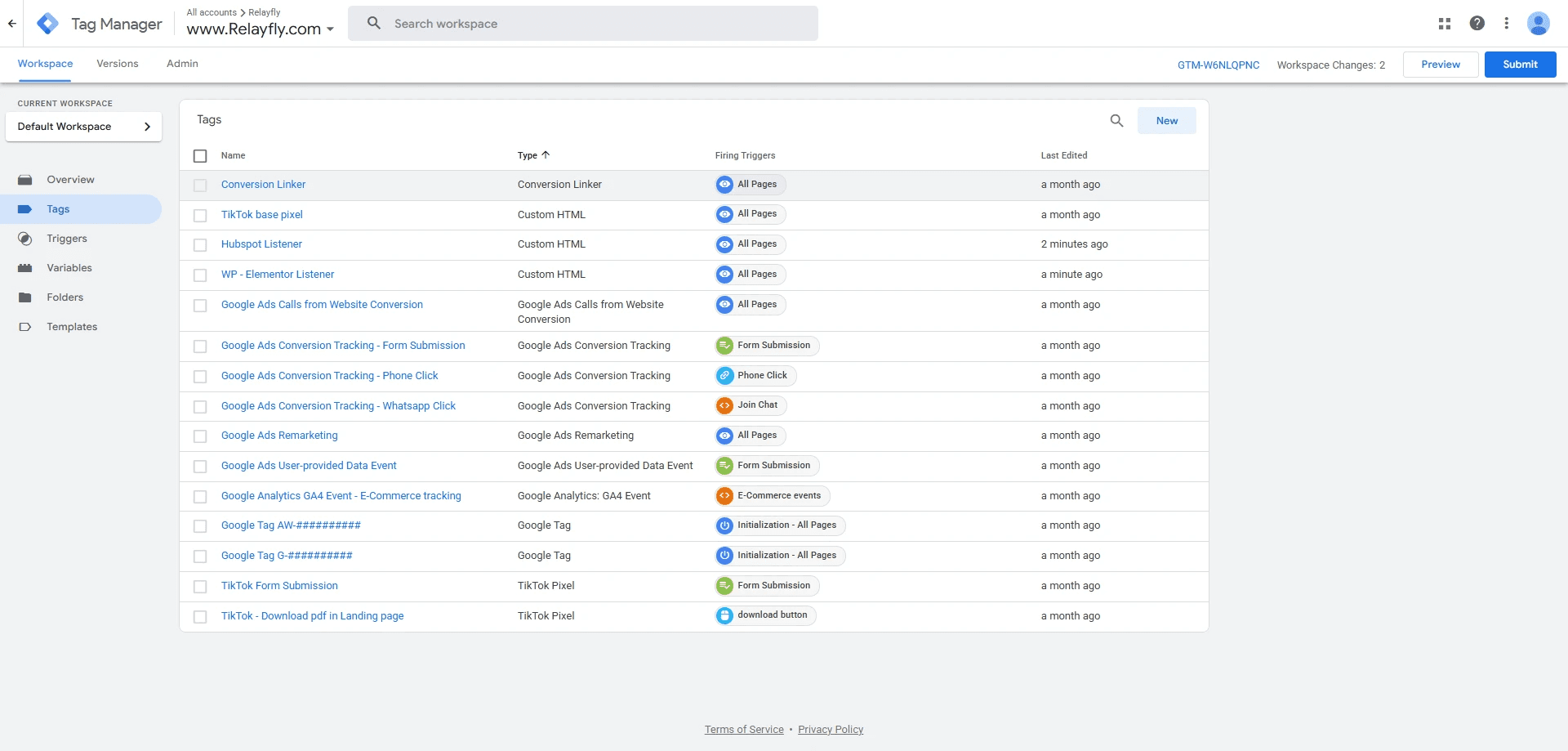The image size is (1568, 751).
Task: Click the Last Edited column header
Action: tap(1064, 155)
